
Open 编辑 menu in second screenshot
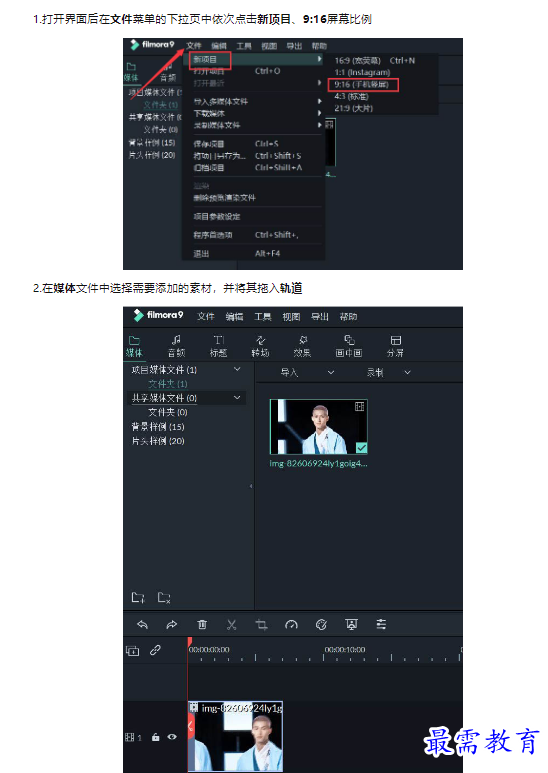tap(234, 316)
